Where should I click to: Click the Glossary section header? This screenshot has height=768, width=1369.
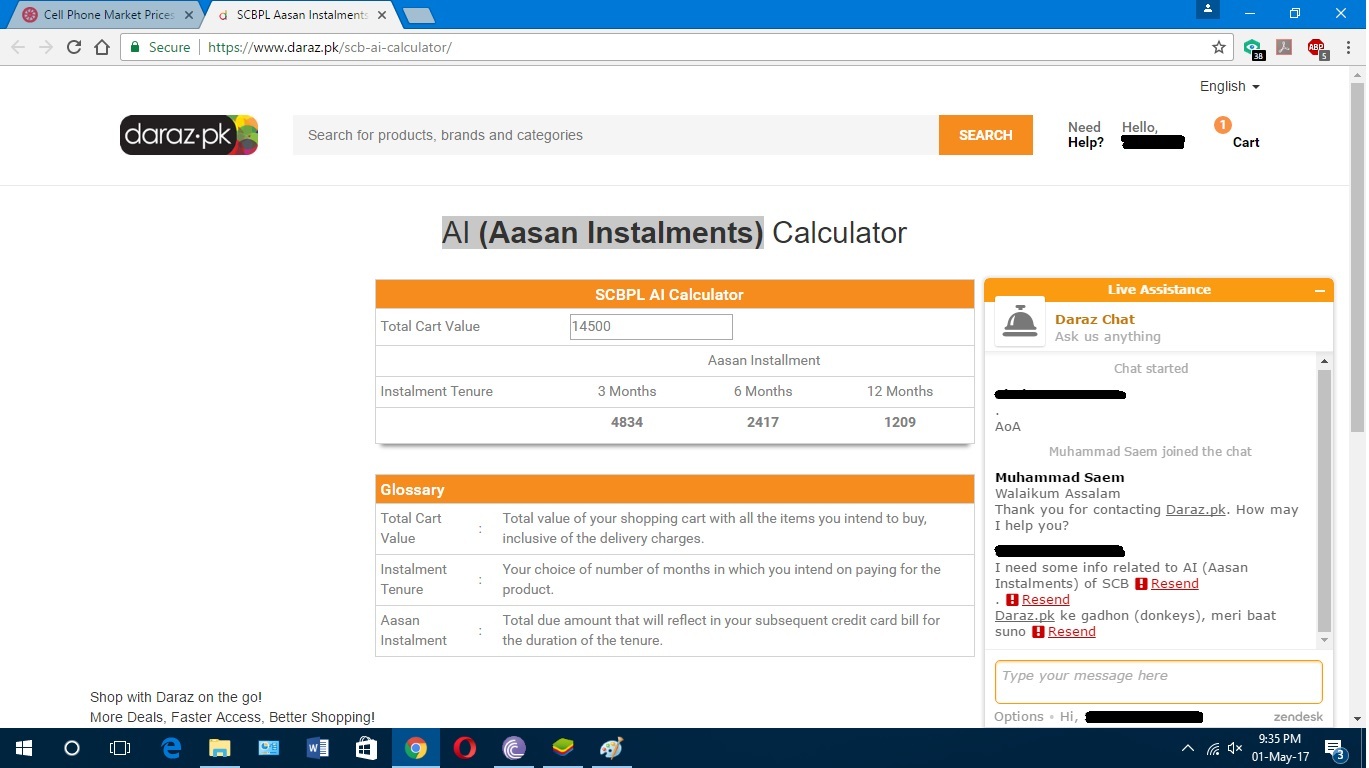pos(675,489)
